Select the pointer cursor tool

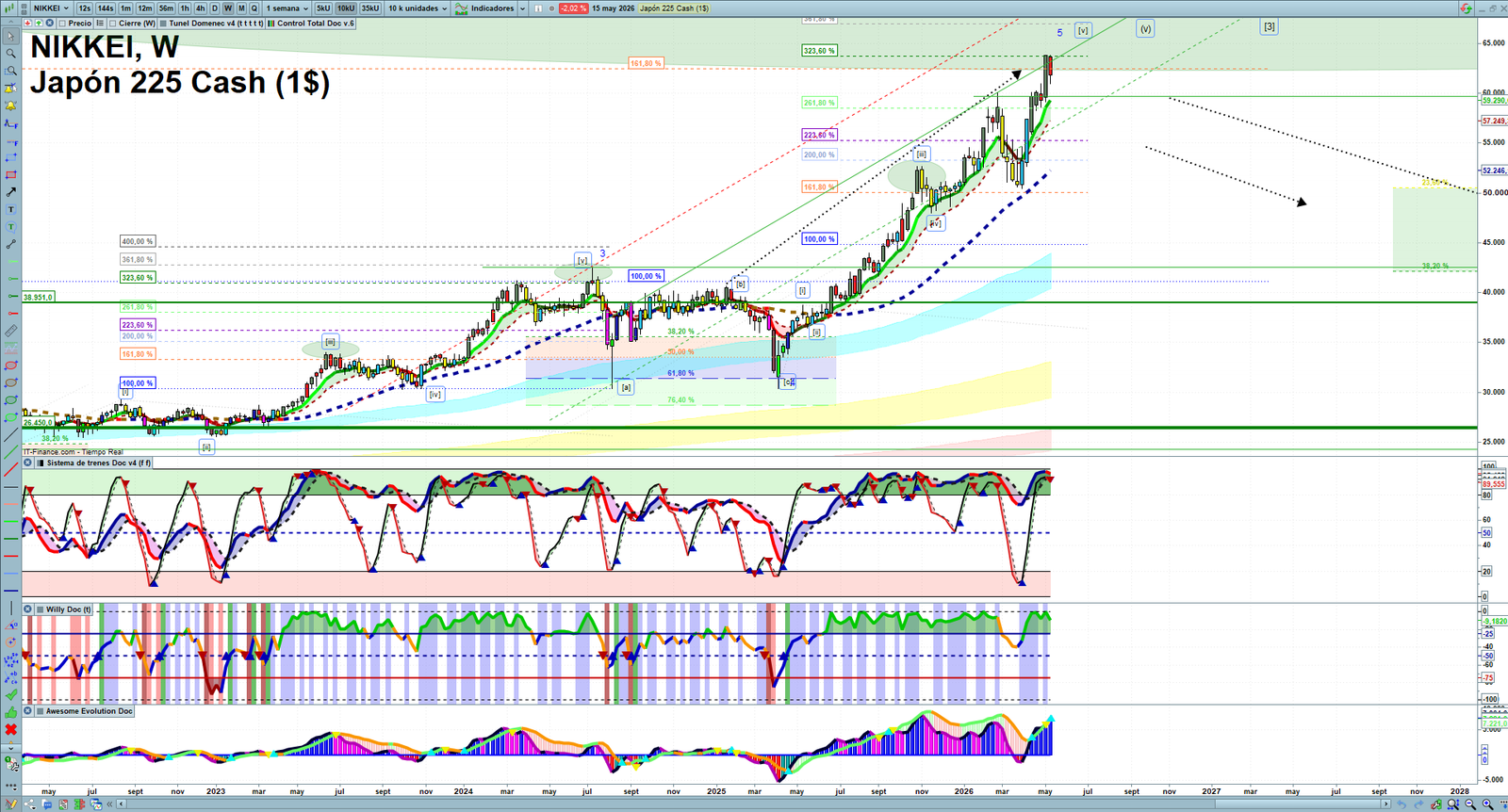[x=10, y=36]
